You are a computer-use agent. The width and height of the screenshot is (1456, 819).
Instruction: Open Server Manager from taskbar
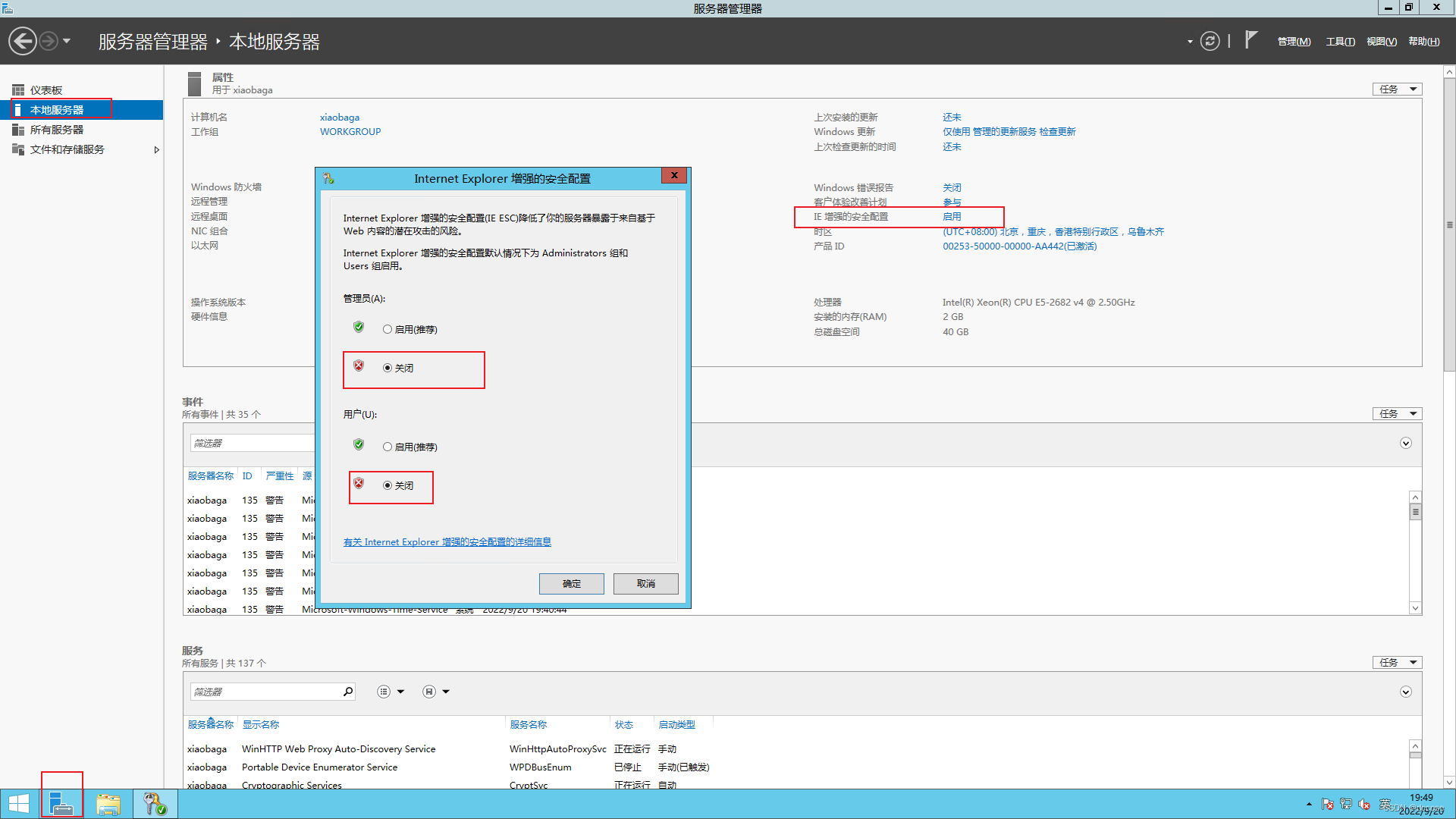(61, 803)
